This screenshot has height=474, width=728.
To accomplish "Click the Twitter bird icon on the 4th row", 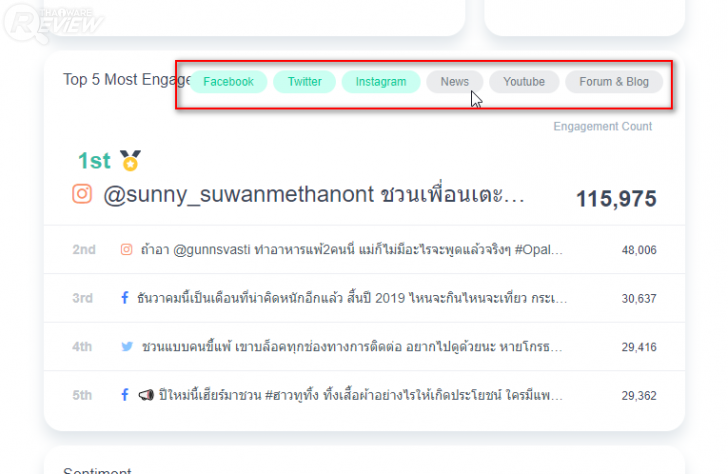I will pyautogui.click(x=127, y=346).
